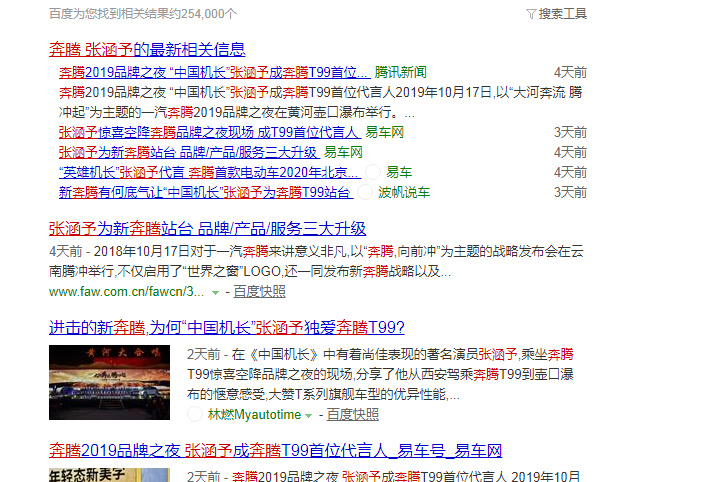The width and height of the screenshot is (710, 482).
Task: Expand the dropdown arrow after 林燃Myautotime
Action: pyautogui.click(x=309, y=415)
